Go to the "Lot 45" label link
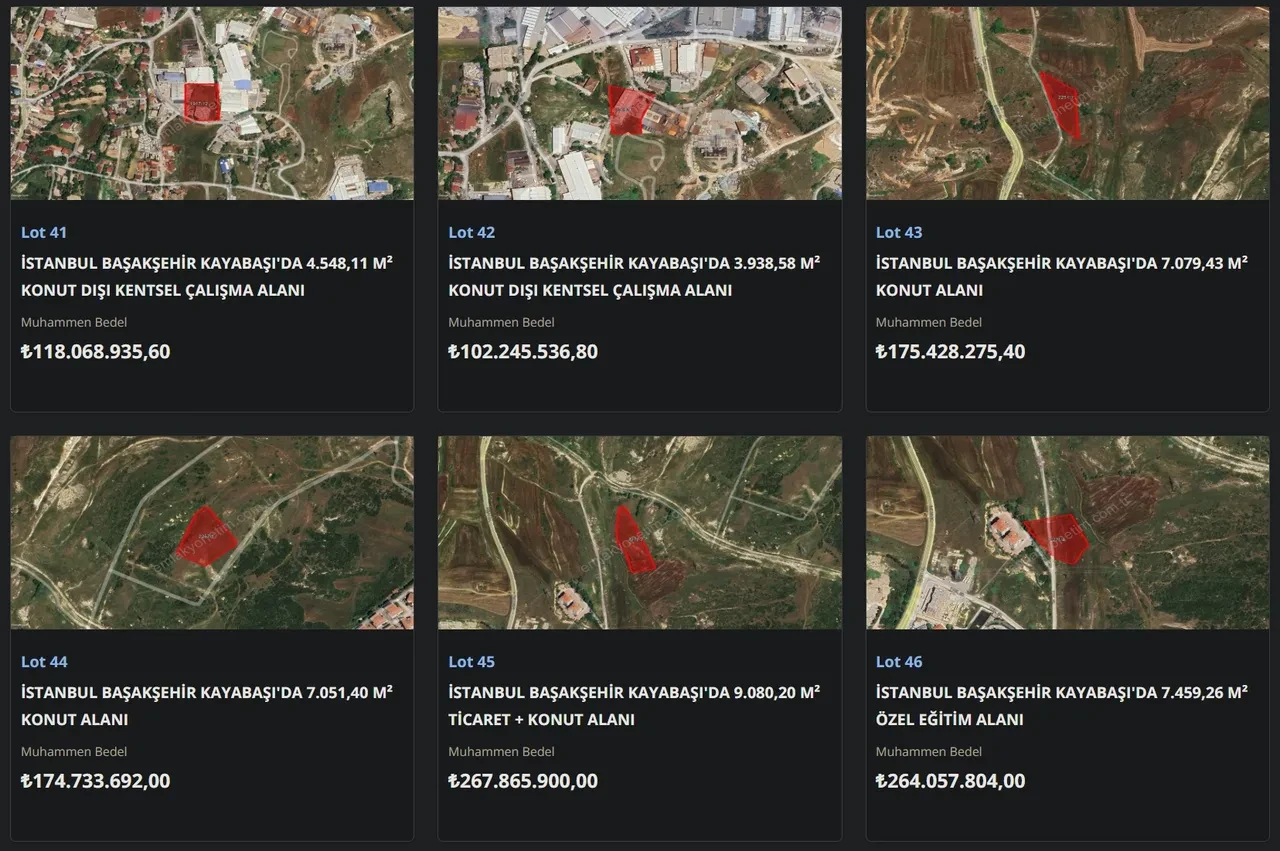The height and width of the screenshot is (851, 1280). pos(471,661)
